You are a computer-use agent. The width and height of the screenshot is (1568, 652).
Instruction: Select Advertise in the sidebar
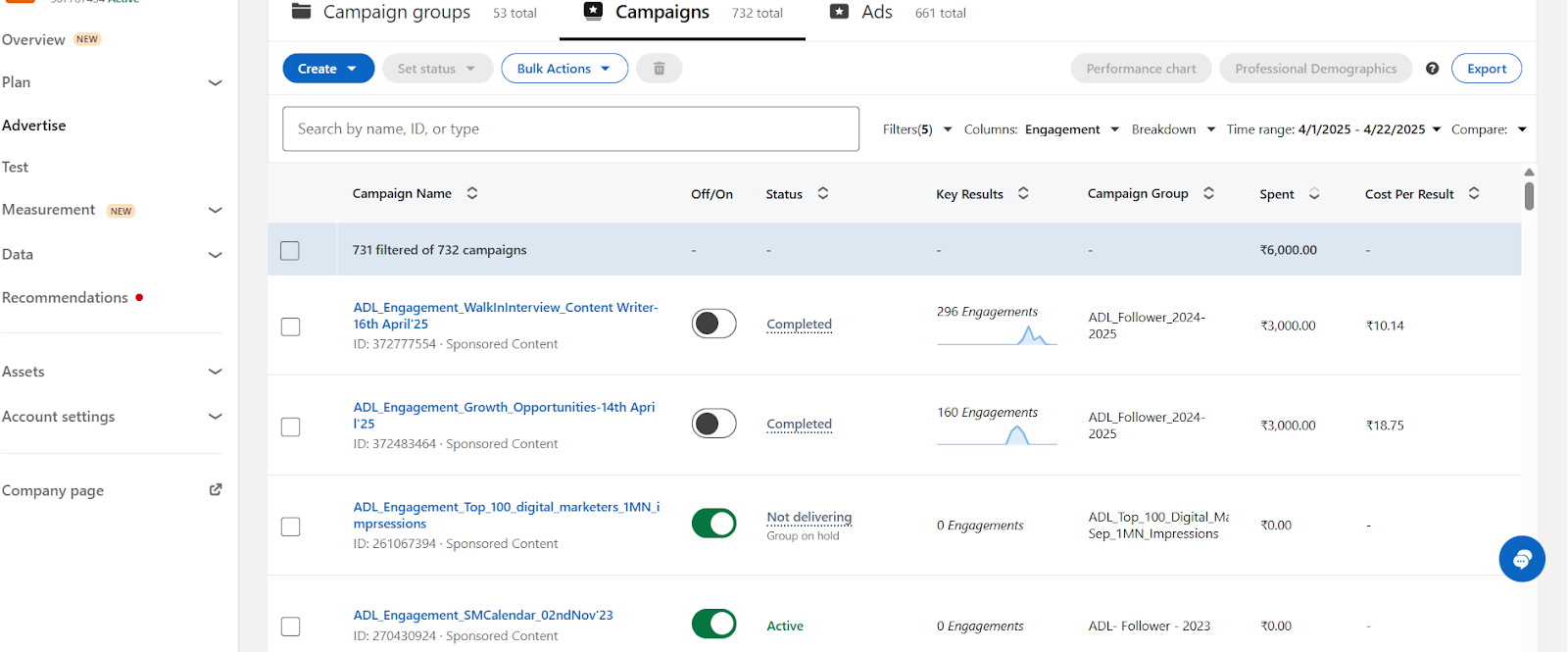tap(34, 125)
